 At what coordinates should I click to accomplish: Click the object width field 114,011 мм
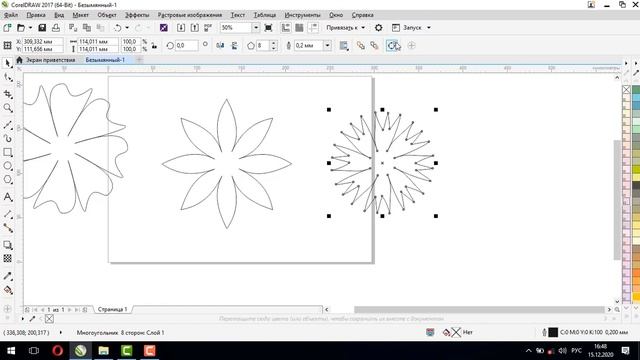pos(98,42)
